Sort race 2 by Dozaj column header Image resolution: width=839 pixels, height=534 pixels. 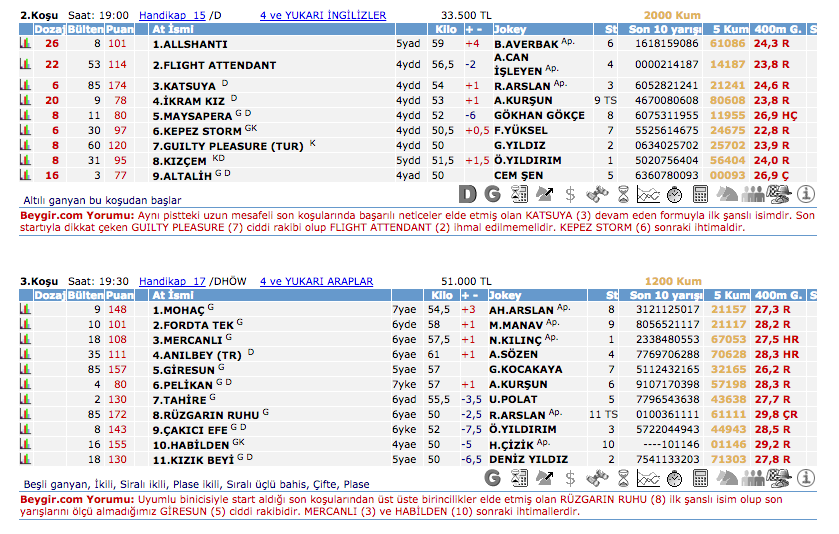pos(49,30)
